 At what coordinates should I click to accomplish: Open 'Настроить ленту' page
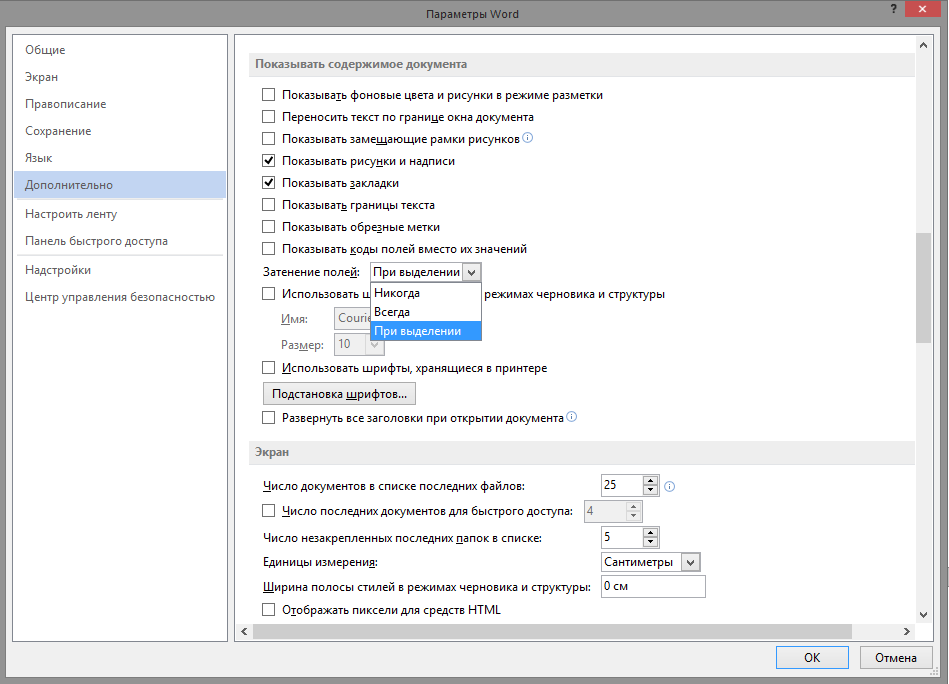120,214
